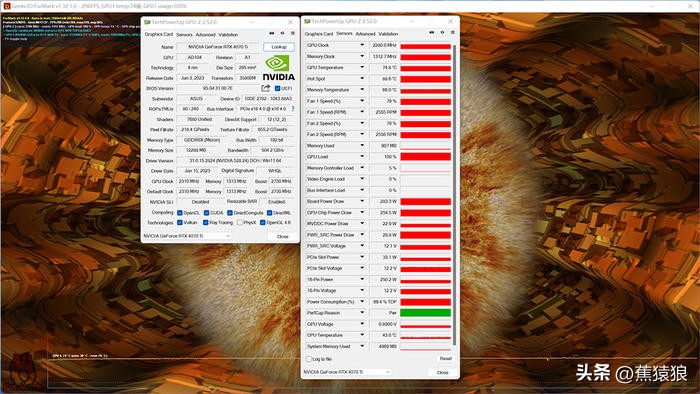Switch to Validation tab in left GPU-Z window
This screenshot has width=700, height=394.
click(x=228, y=34)
